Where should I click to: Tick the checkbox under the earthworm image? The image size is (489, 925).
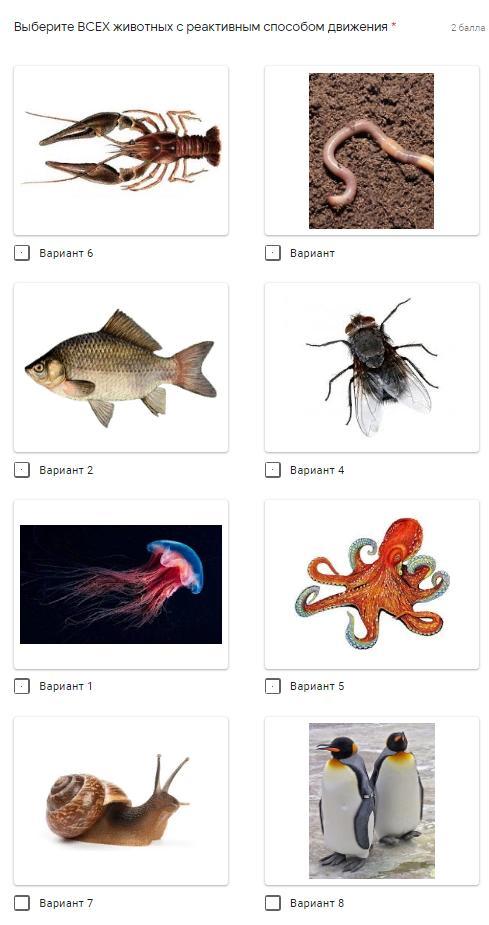pos(273,253)
